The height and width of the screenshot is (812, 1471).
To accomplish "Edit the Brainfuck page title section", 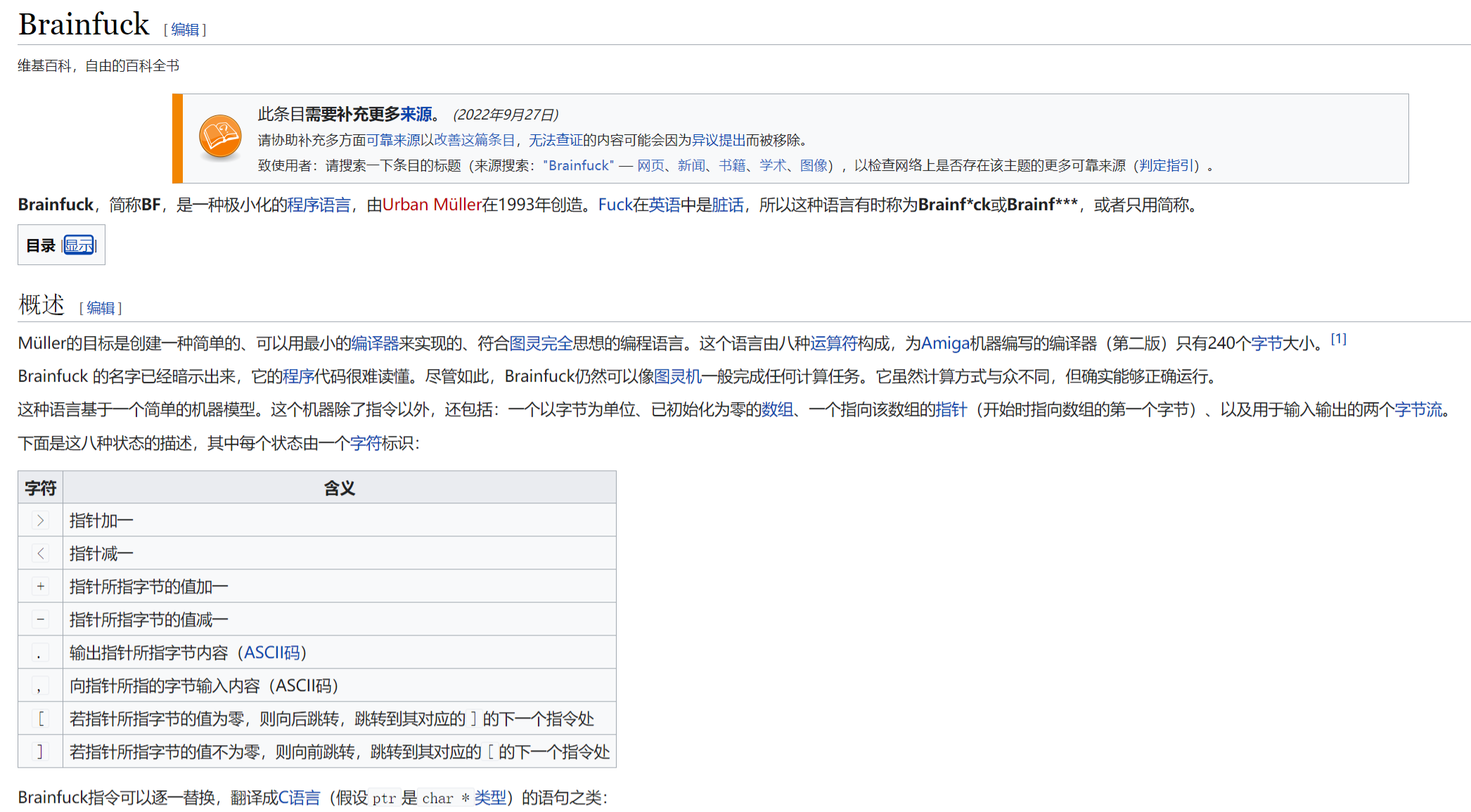I will 185,30.
